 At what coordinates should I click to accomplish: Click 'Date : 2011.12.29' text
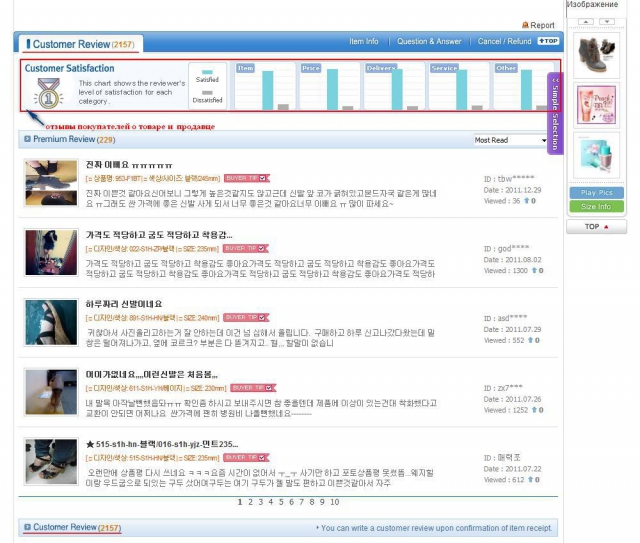[513, 190]
